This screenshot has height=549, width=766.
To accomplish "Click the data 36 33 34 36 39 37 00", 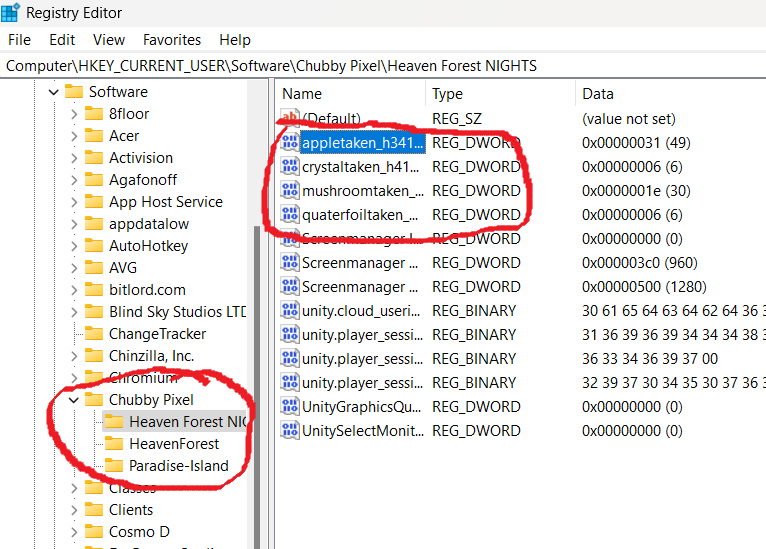I will tap(650, 359).
